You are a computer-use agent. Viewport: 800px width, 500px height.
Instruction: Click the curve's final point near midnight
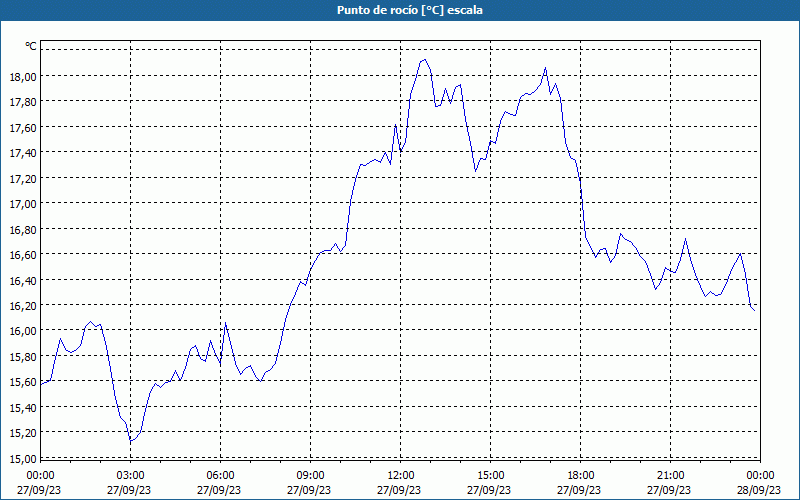[755, 311]
